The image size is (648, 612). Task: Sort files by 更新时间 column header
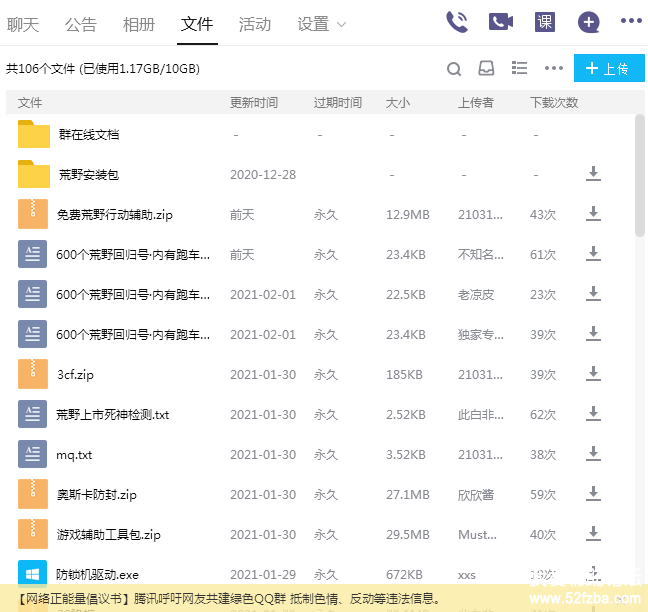254,103
